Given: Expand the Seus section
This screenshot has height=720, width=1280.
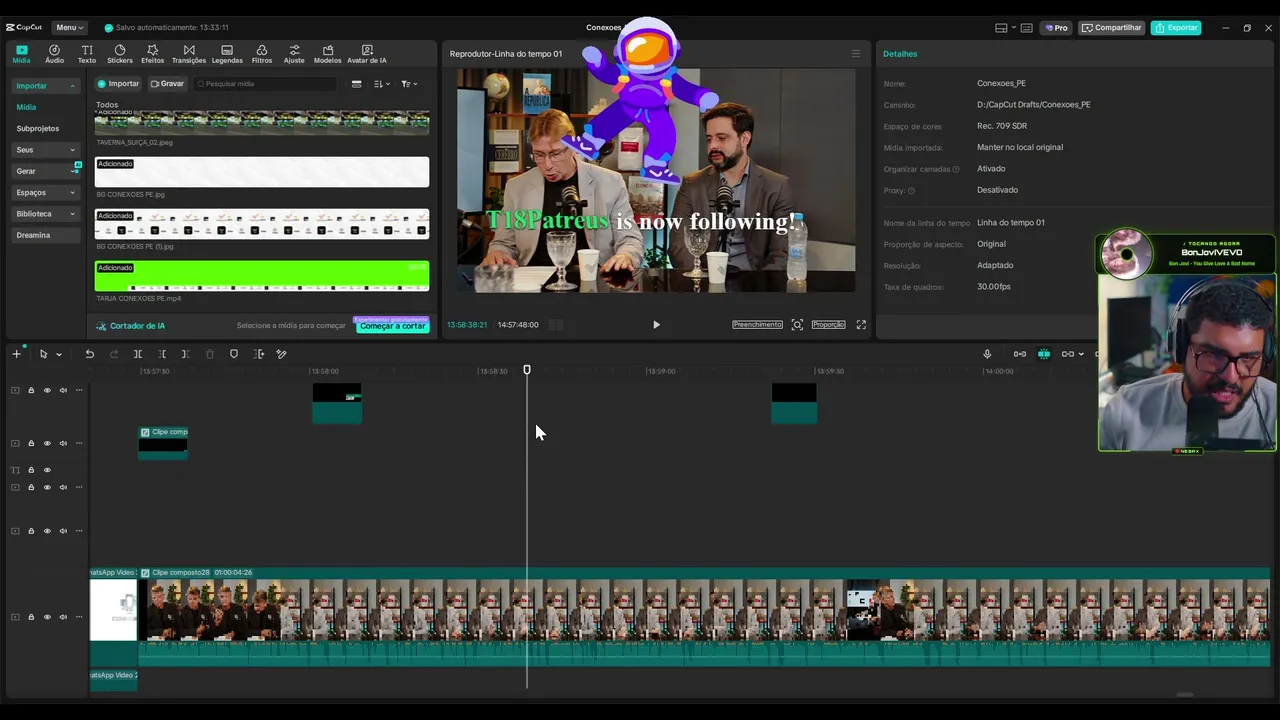Looking at the screenshot, I should (46, 150).
